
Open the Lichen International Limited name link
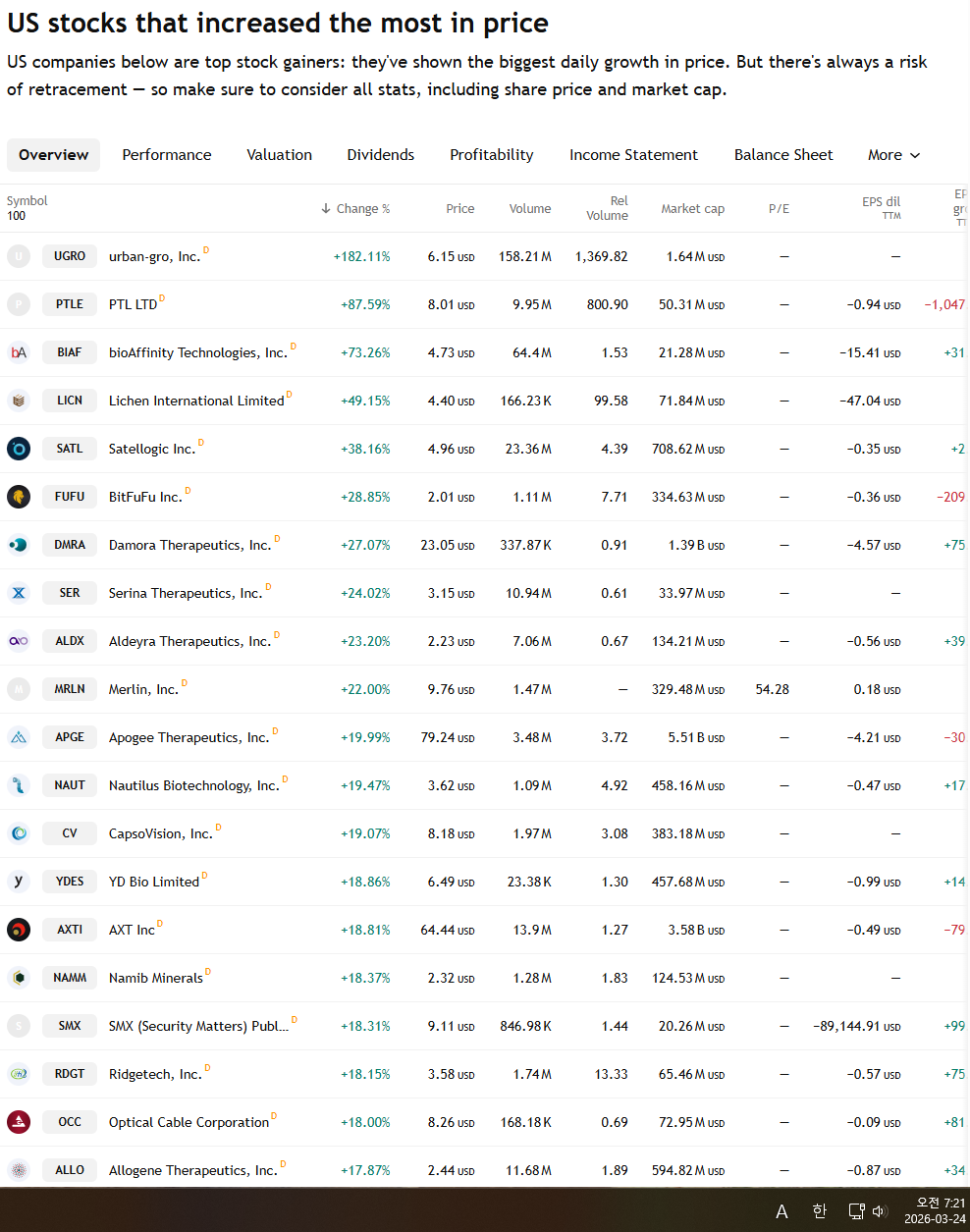coord(196,401)
